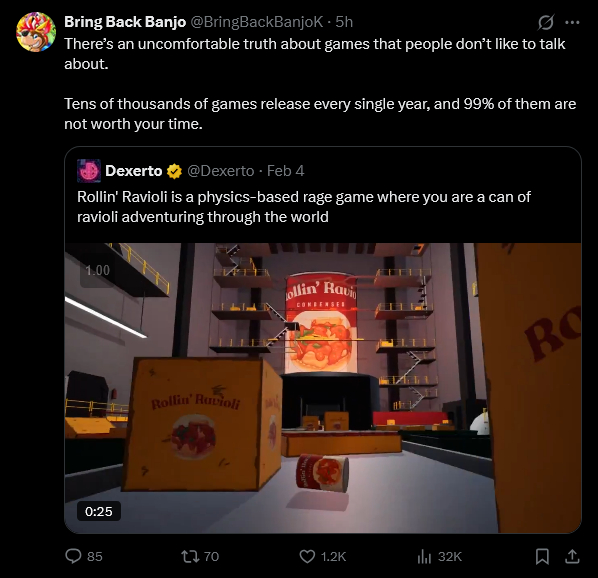Open the 5h post timestamp
Viewport: 598px width, 578px height.
(344, 22)
